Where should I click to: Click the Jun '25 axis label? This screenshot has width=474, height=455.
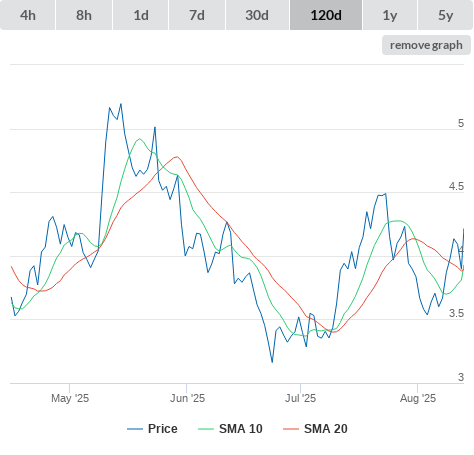coord(187,398)
